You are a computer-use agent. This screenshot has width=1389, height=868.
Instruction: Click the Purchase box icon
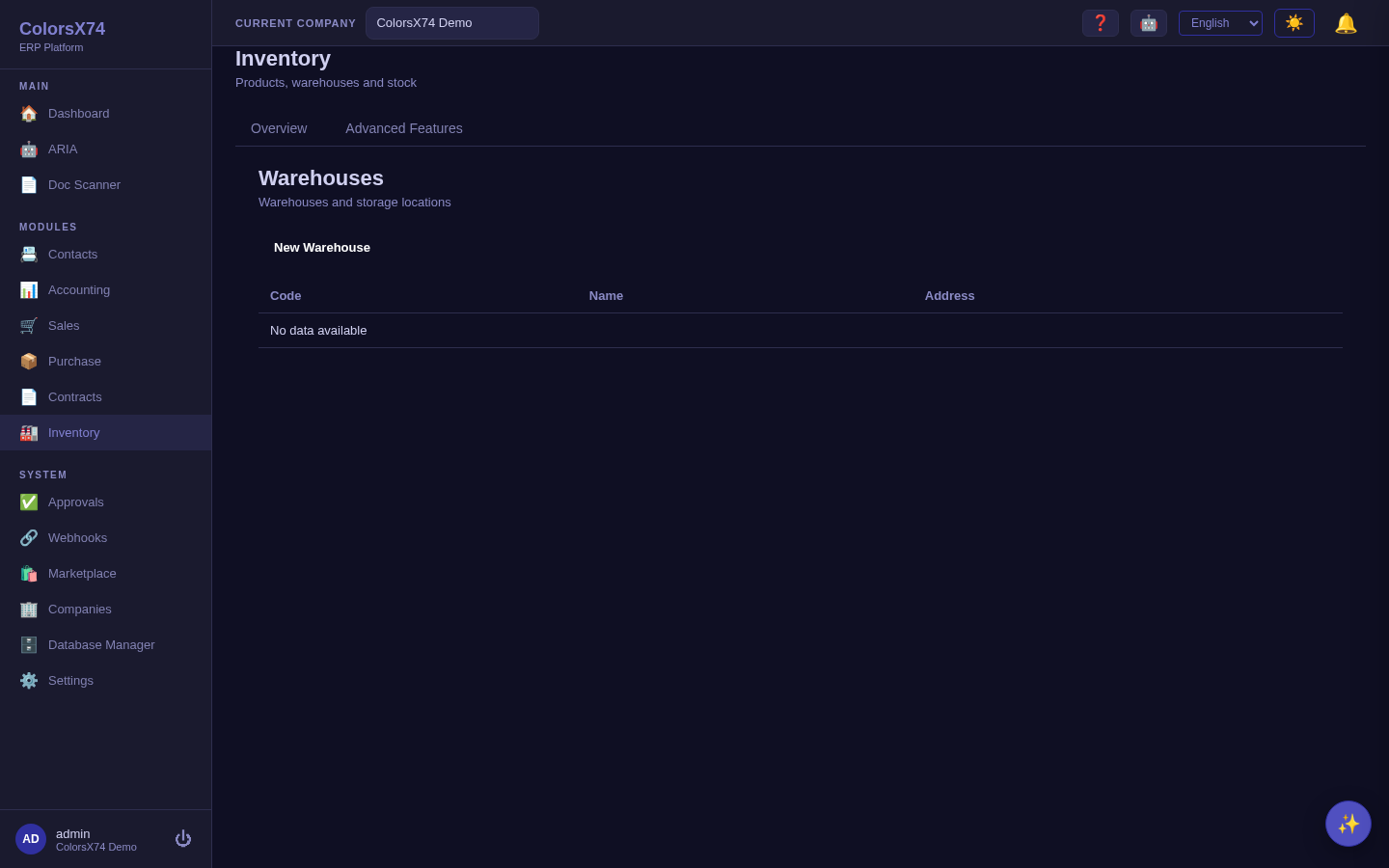pos(29,362)
